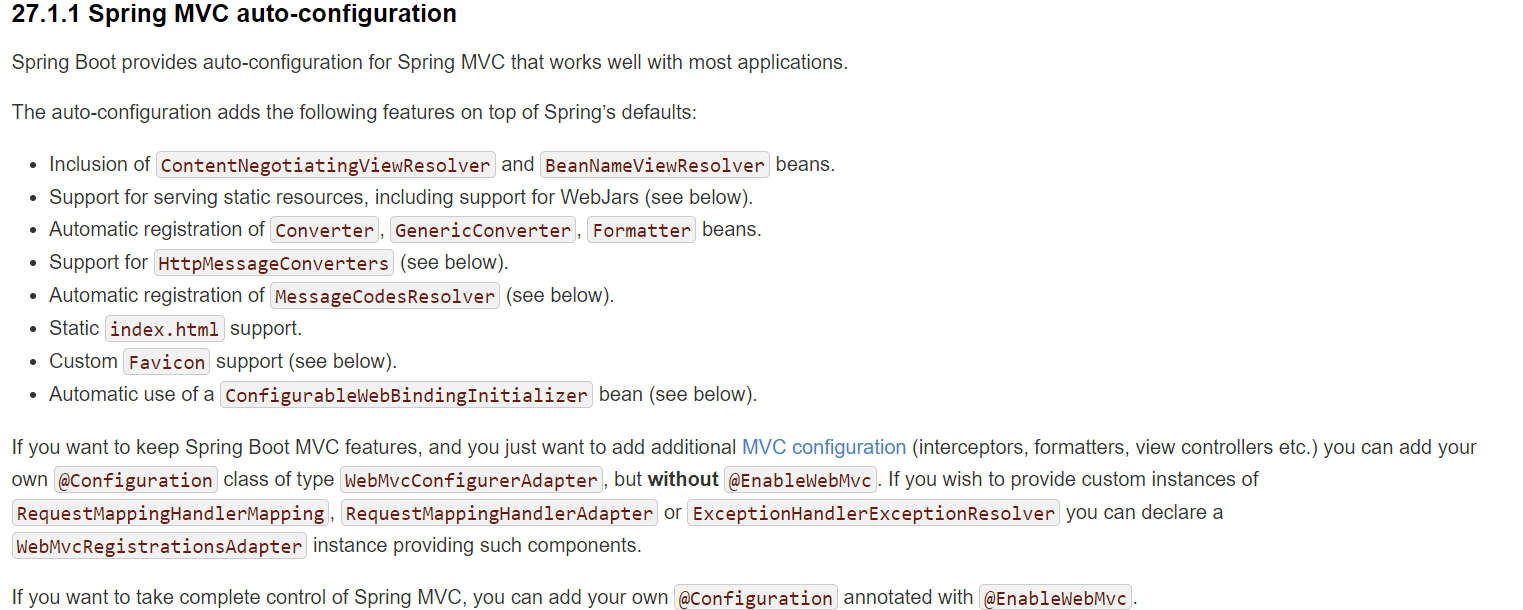The width and height of the screenshot is (1523, 610).
Task: Click the ContentNegotiatingViewResolver code label
Action: coord(326,165)
